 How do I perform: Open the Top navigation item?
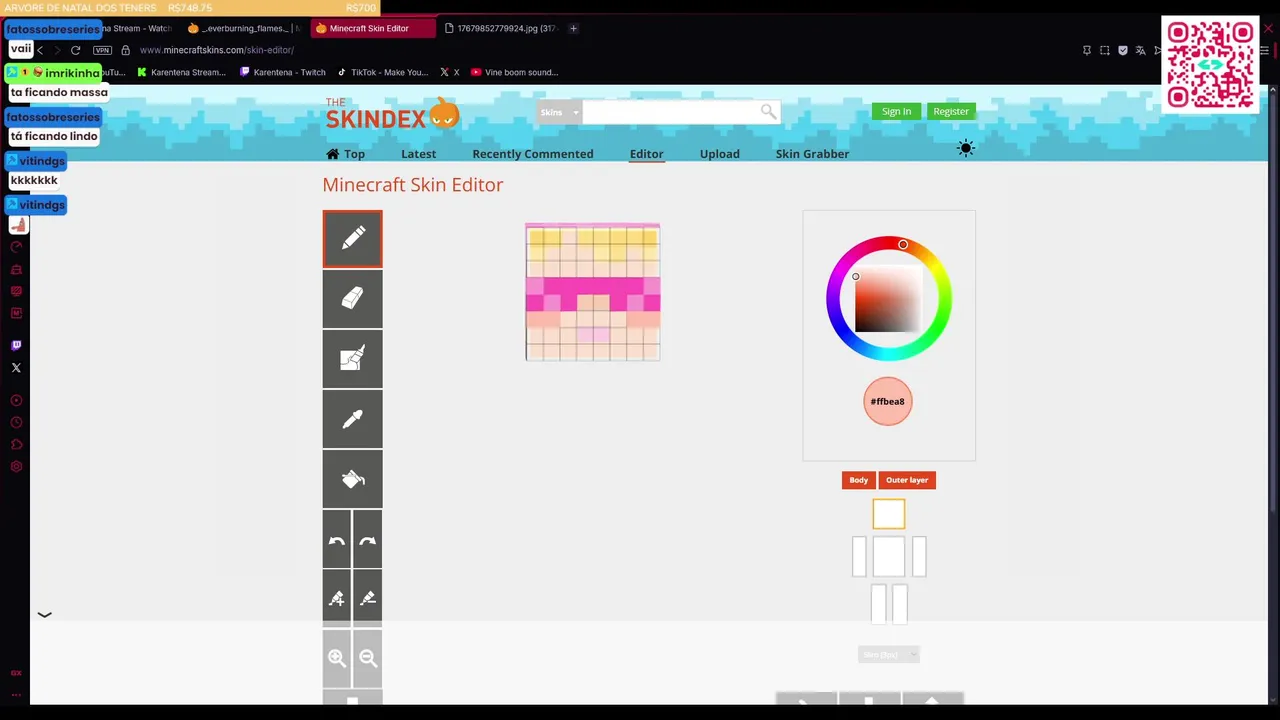click(x=345, y=154)
